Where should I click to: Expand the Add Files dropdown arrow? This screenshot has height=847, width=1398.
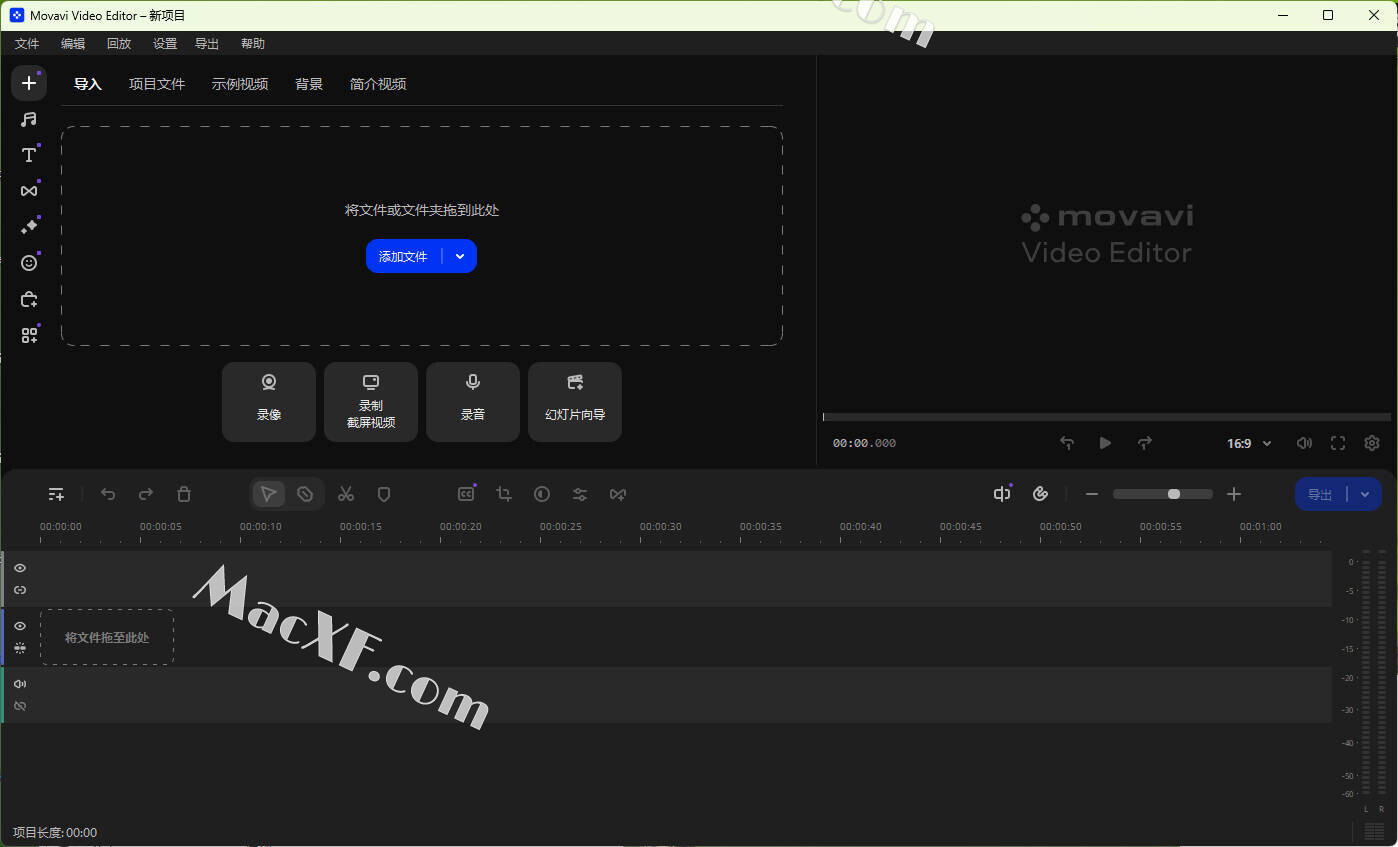point(460,256)
